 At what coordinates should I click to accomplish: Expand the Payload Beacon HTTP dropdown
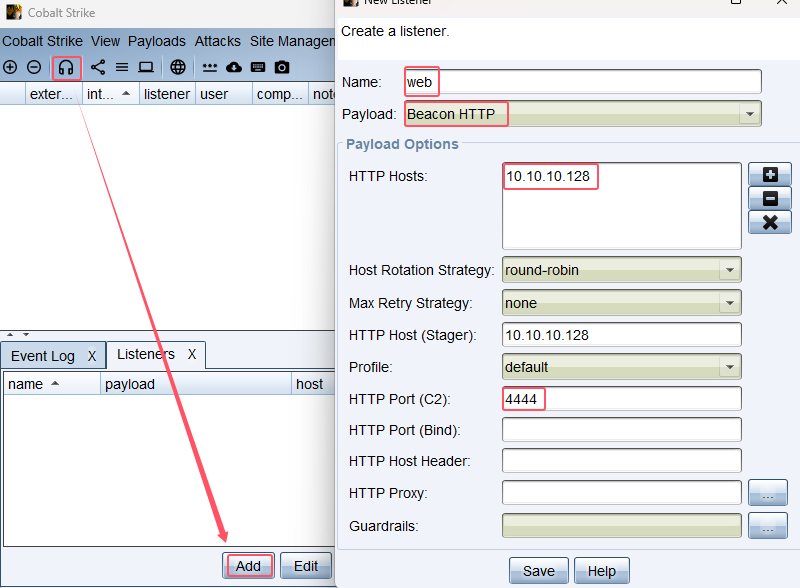point(750,114)
